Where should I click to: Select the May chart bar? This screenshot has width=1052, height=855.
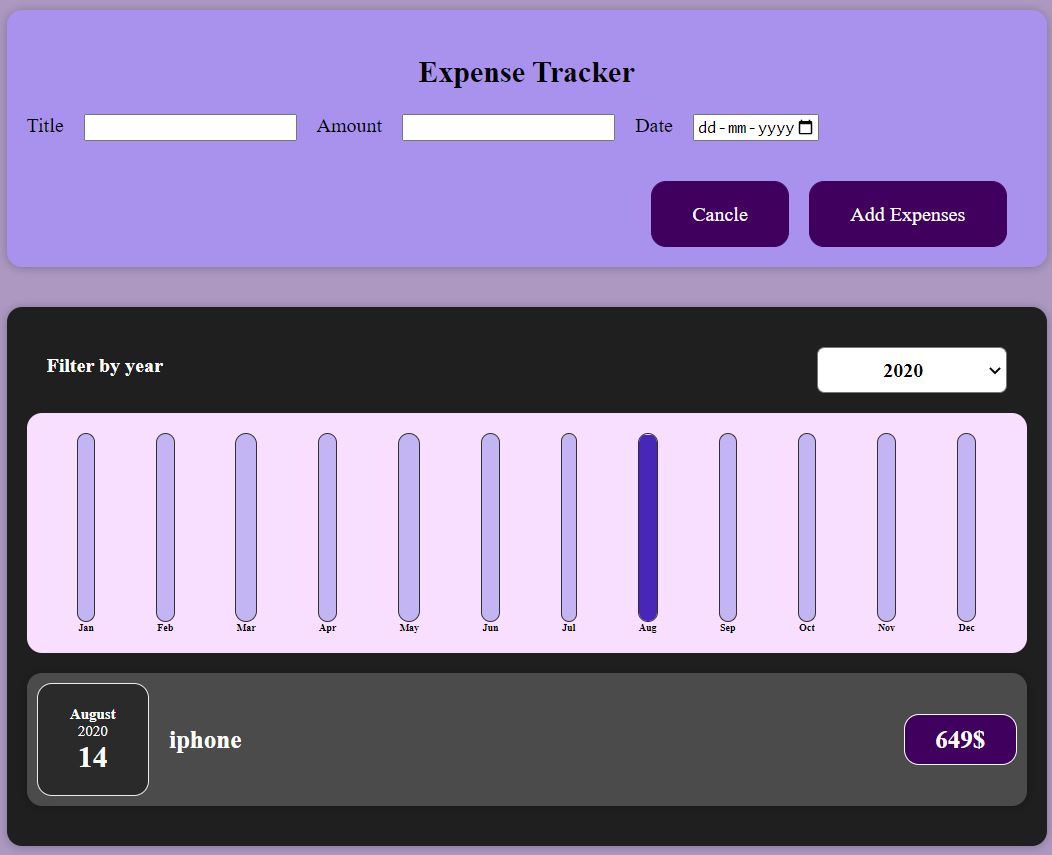pyautogui.click(x=408, y=525)
